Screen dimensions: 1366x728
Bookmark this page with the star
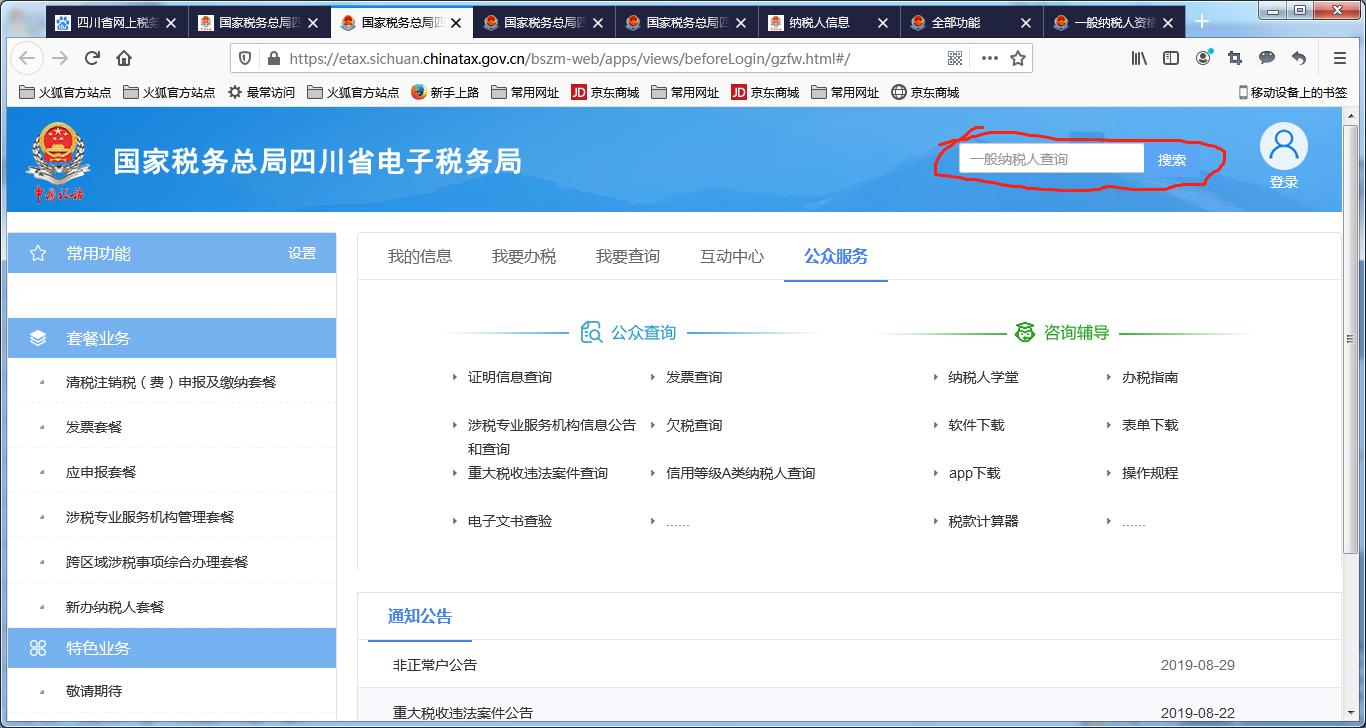click(1020, 58)
